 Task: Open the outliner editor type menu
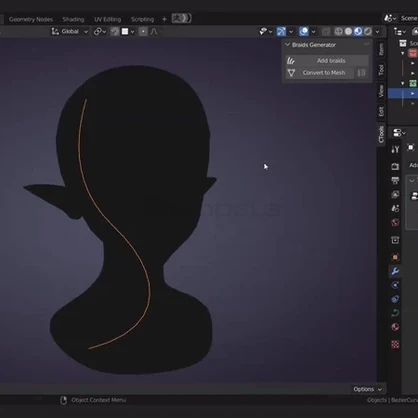tap(399, 31)
